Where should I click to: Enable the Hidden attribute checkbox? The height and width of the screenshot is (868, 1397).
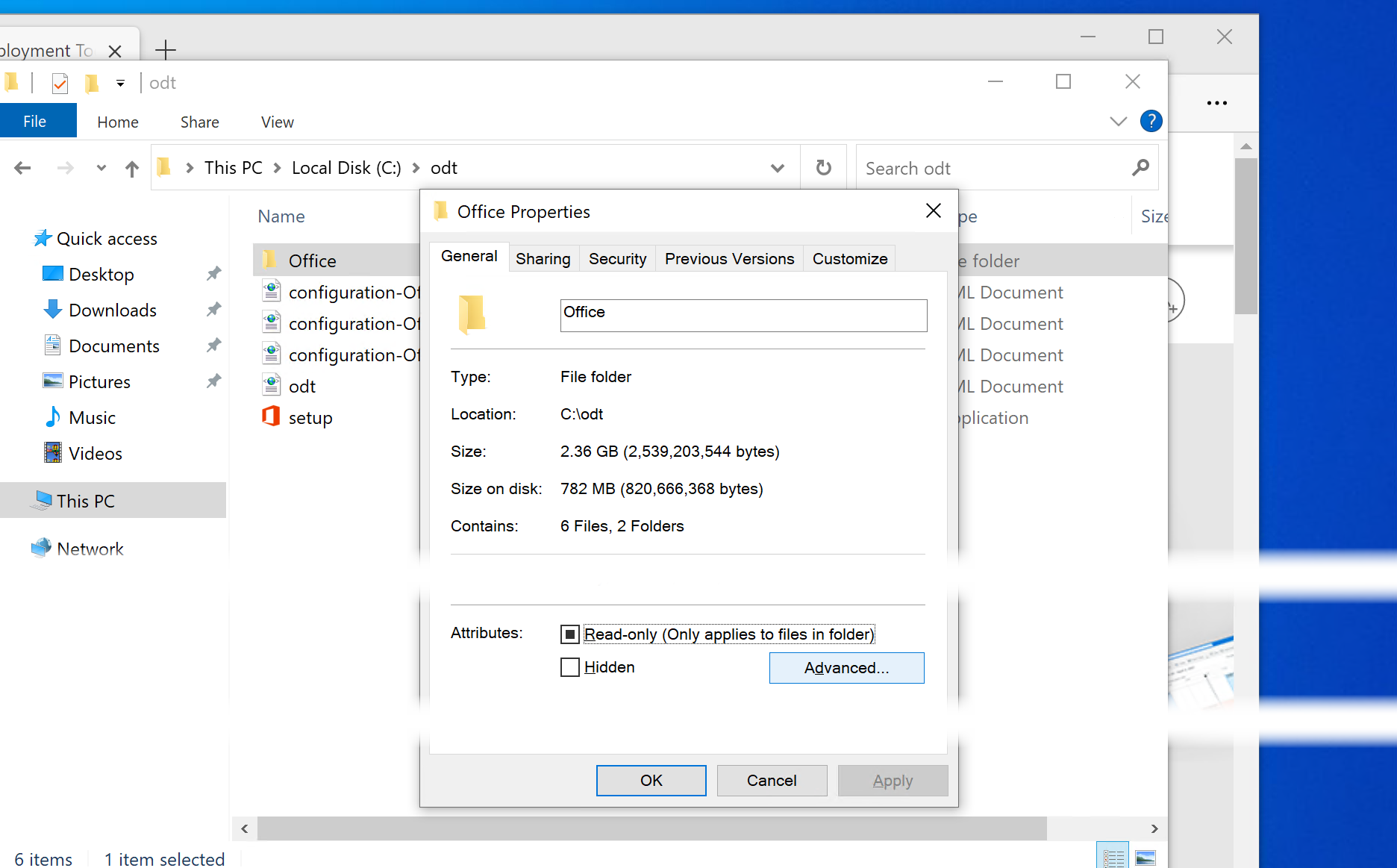point(570,667)
